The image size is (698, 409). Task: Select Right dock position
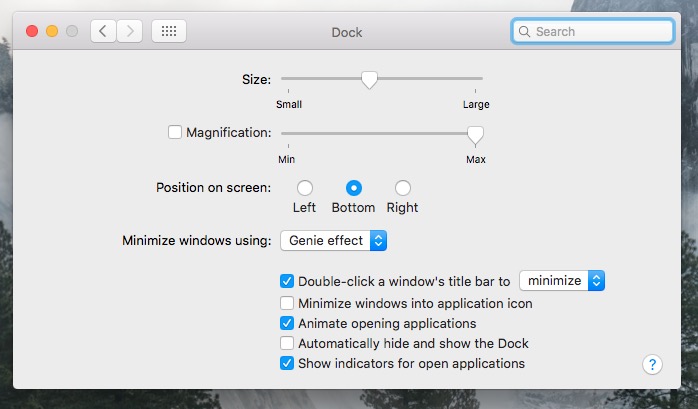coord(403,188)
